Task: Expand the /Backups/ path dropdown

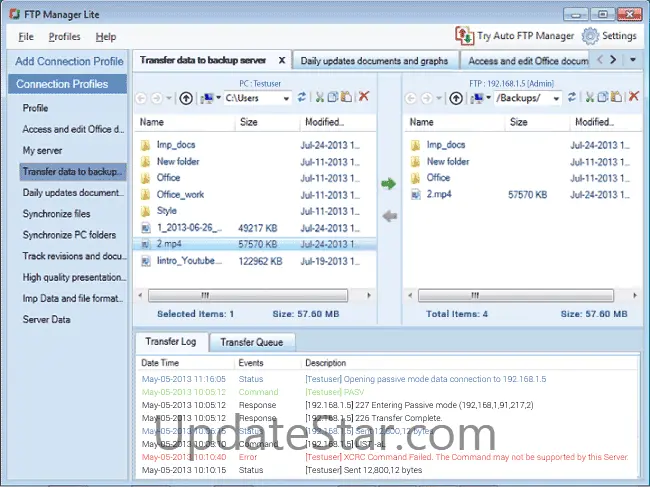Action: point(556,99)
